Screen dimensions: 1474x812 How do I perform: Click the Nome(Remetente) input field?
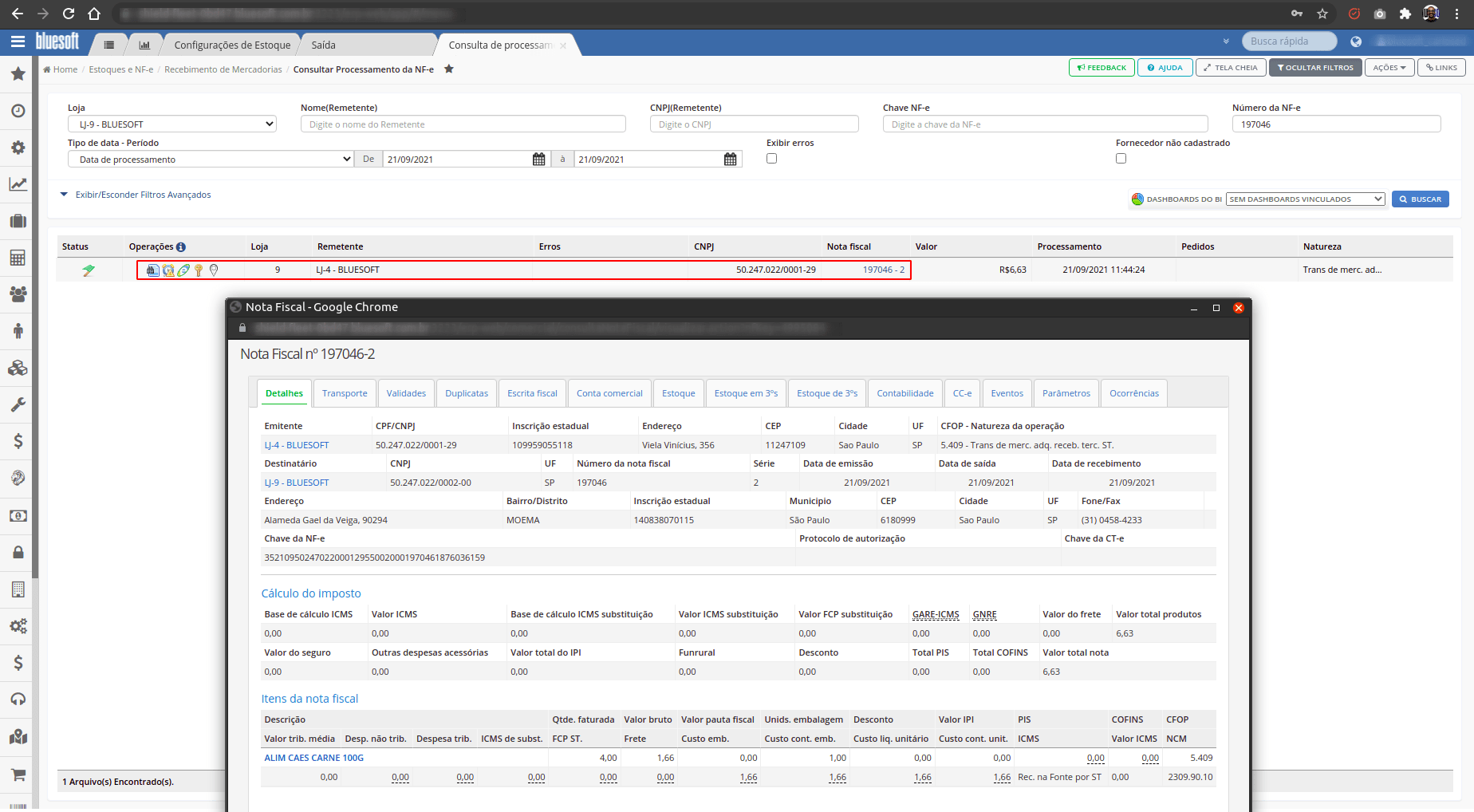463,124
